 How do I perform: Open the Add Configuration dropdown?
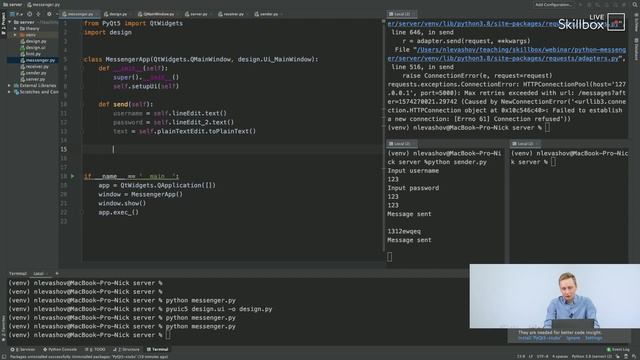pyautogui.click(x=553, y=4)
